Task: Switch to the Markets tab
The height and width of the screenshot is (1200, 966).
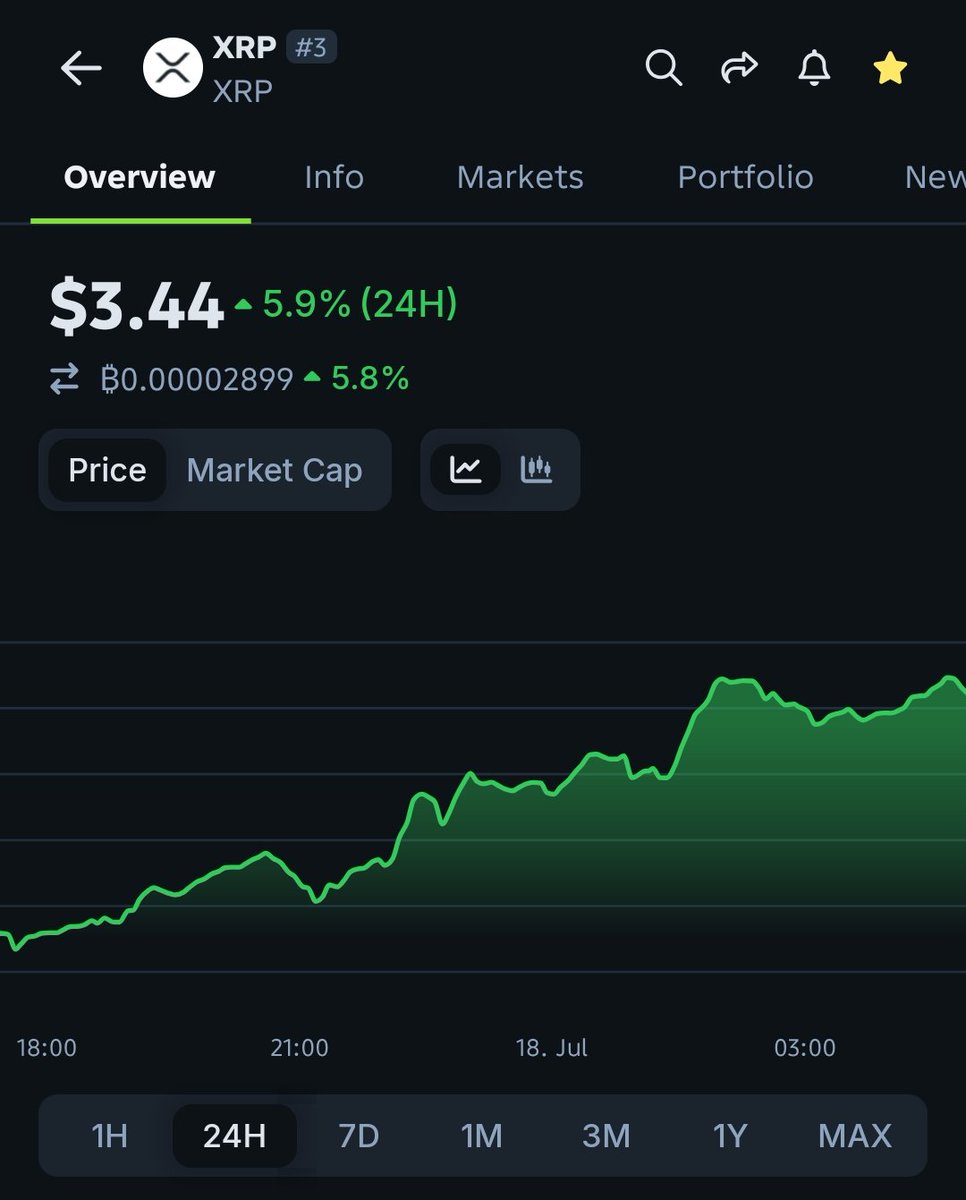Action: coord(520,177)
